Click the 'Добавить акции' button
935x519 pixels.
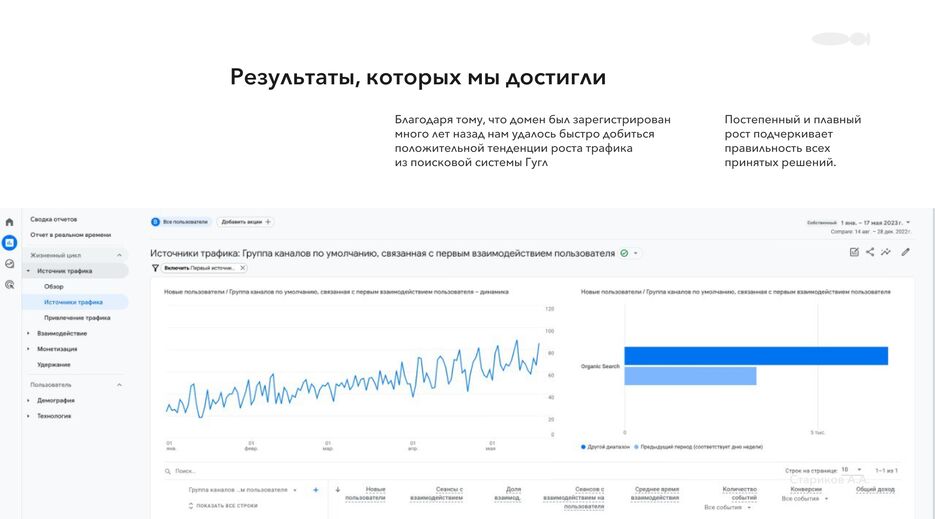[x=244, y=222]
